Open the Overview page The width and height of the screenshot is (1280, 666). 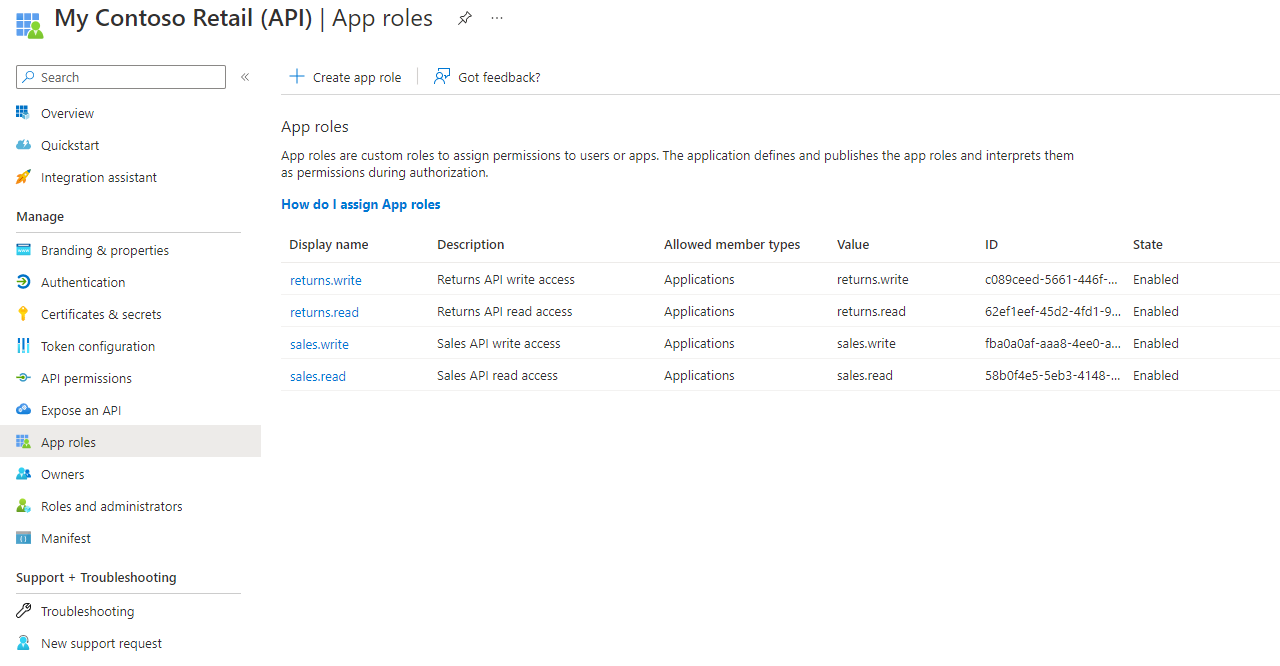[67, 113]
